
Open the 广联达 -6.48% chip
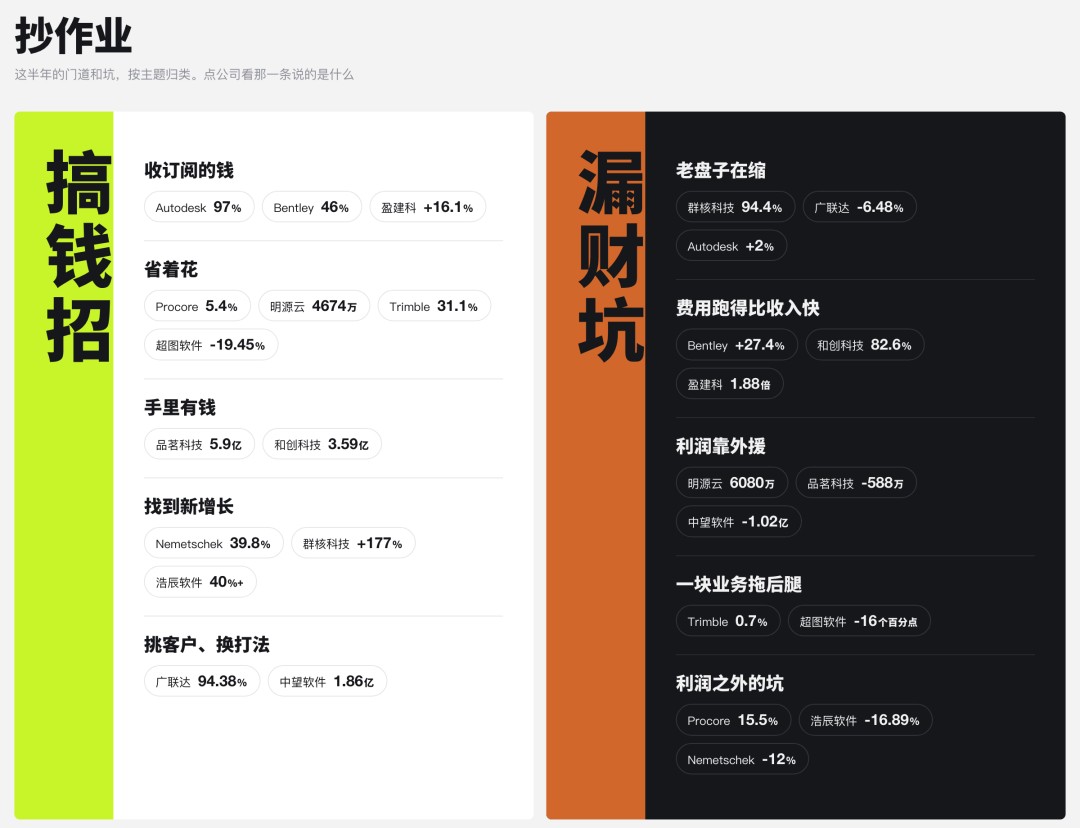pos(860,207)
